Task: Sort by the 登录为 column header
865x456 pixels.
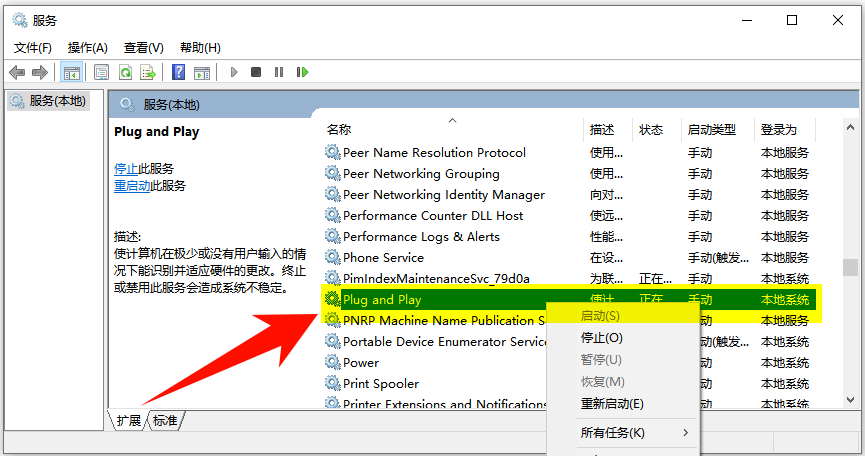Action: pos(784,130)
